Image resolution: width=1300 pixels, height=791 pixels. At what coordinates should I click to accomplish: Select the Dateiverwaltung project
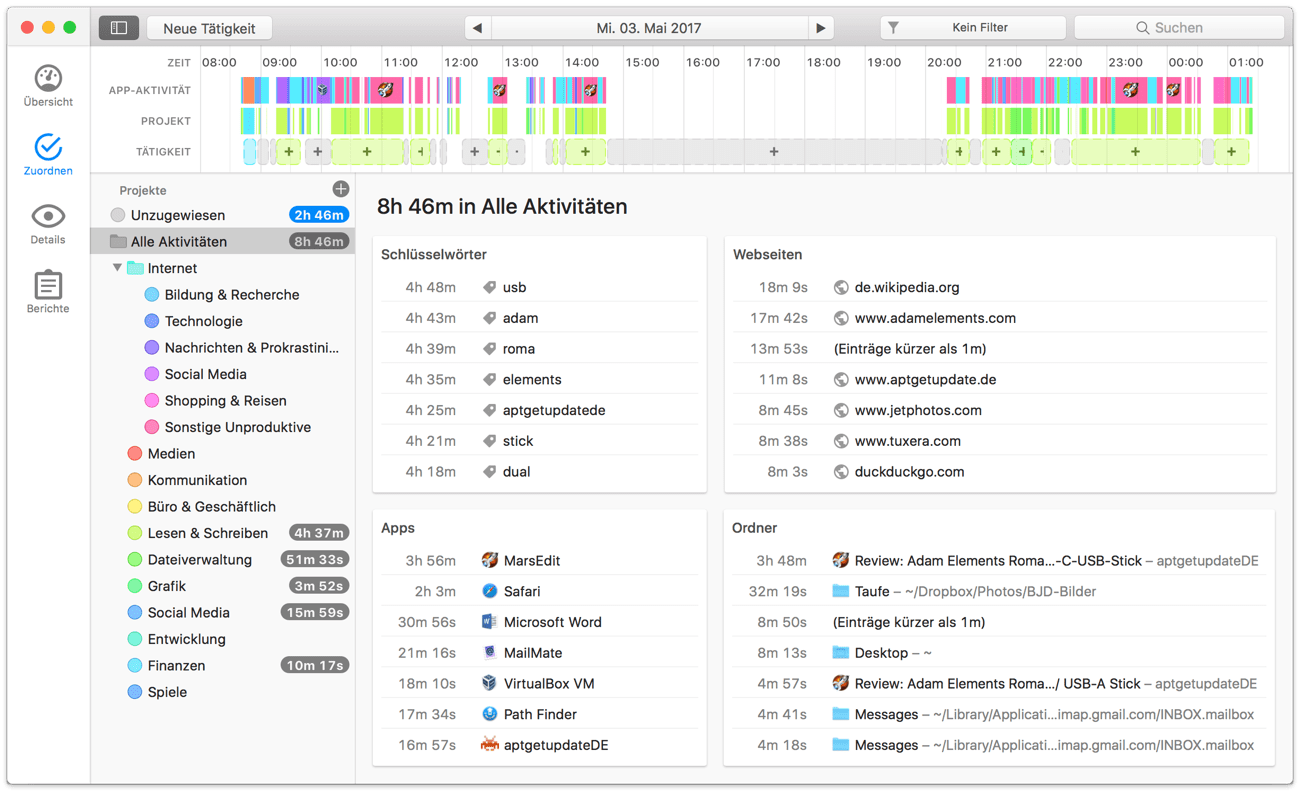click(199, 559)
